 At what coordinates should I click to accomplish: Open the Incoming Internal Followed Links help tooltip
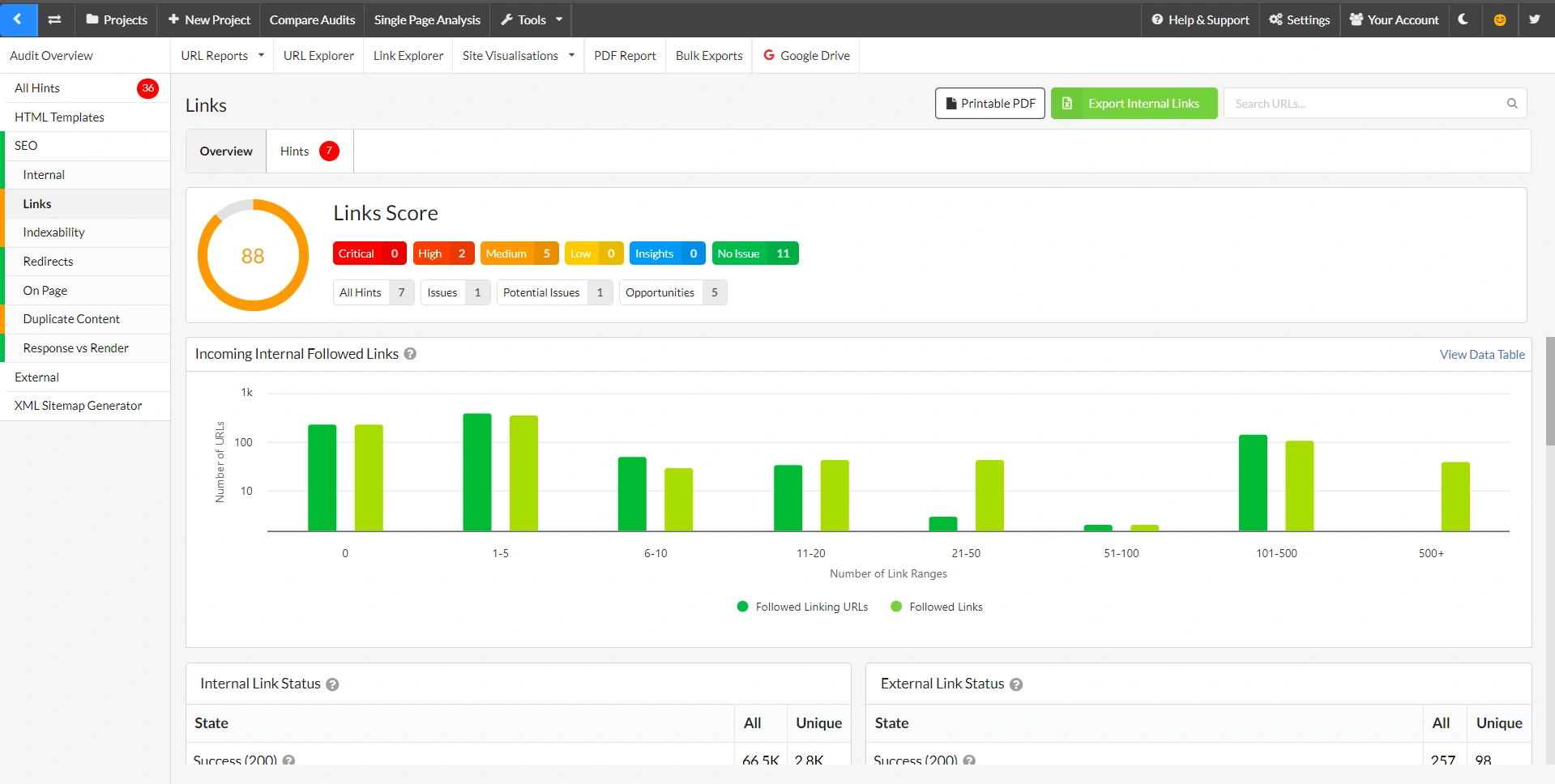[x=409, y=354]
